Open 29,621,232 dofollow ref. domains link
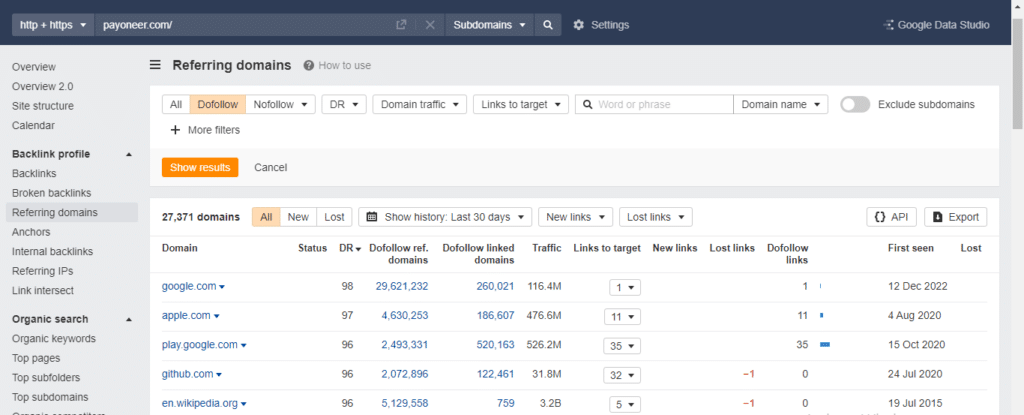This screenshot has height=415, width=1024. (402, 286)
